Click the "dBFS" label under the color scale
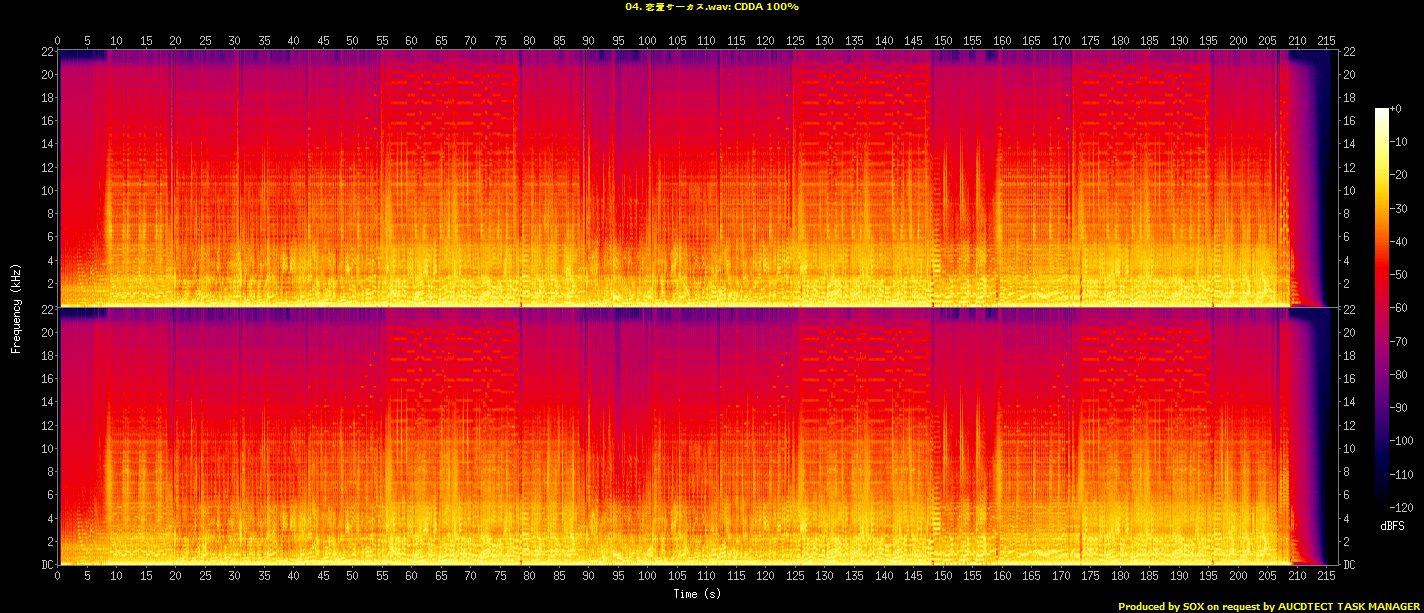The width and height of the screenshot is (1424, 613). (1393, 526)
